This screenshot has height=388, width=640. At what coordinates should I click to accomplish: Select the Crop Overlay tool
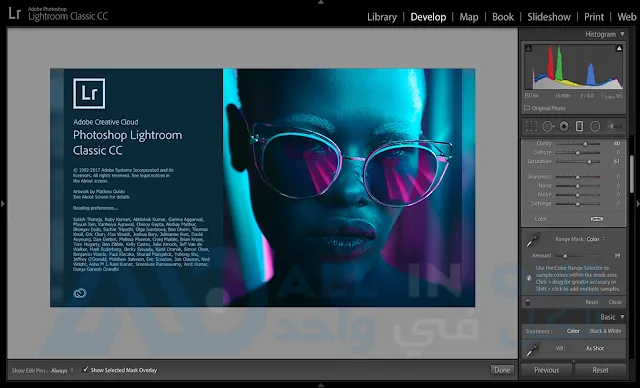[531, 126]
